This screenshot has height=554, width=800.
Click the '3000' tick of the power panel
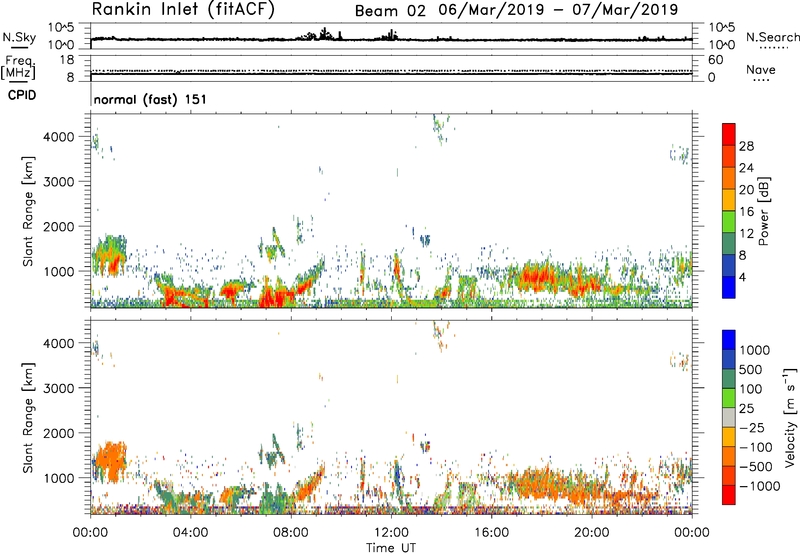pyautogui.click(x=59, y=182)
